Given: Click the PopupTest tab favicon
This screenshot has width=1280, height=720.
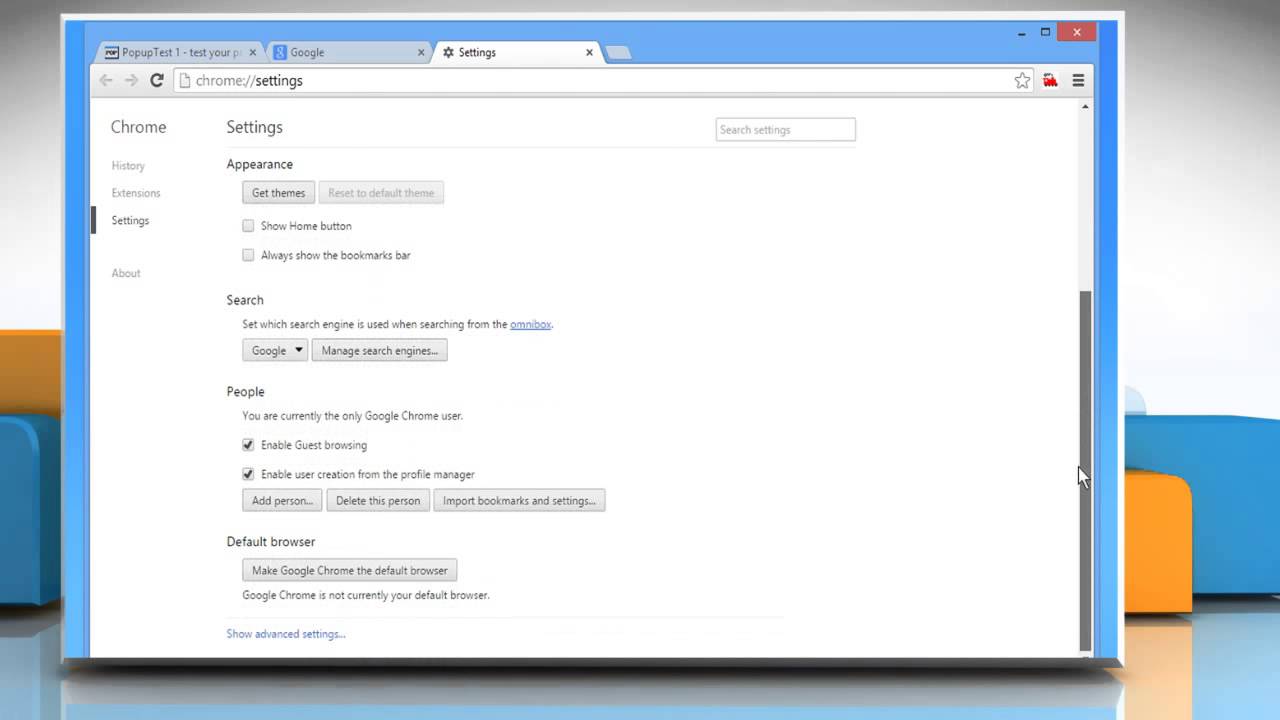Looking at the screenshot, I should (x=112, y=52).
